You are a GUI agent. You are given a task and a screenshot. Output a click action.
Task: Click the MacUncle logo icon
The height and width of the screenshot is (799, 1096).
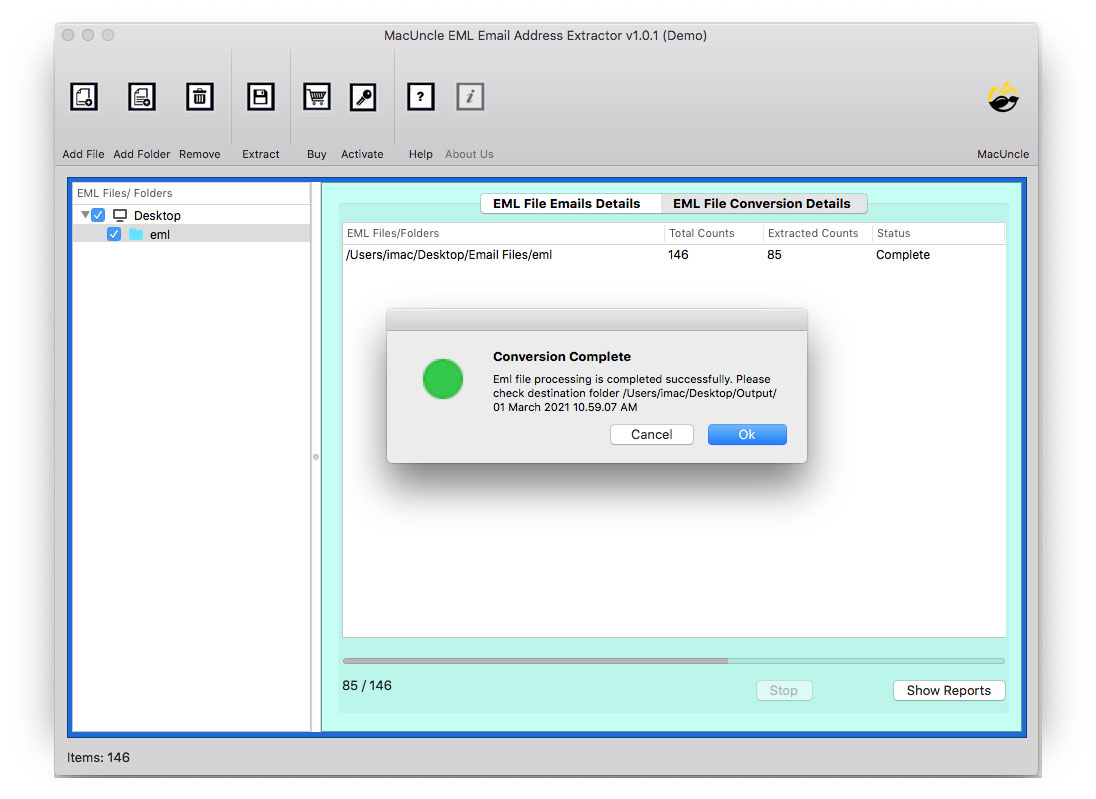pos(1003,97)
